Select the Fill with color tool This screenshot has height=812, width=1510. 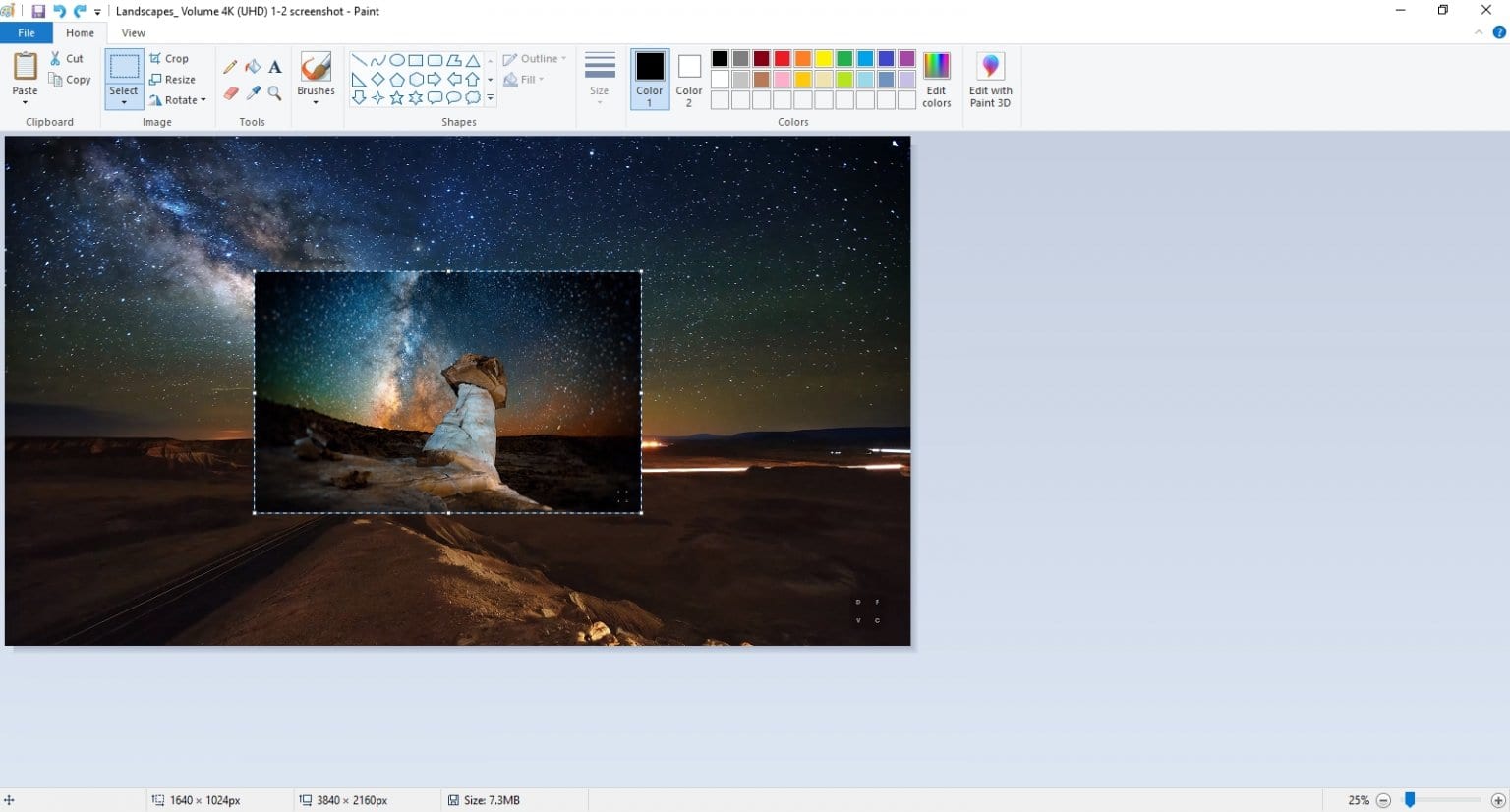(253, 66)
